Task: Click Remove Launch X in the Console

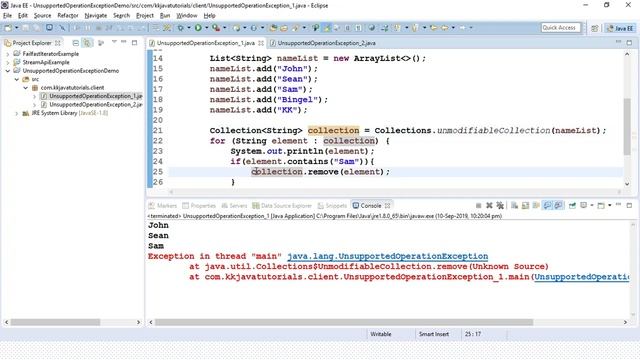Action: [x=489, y=205]
